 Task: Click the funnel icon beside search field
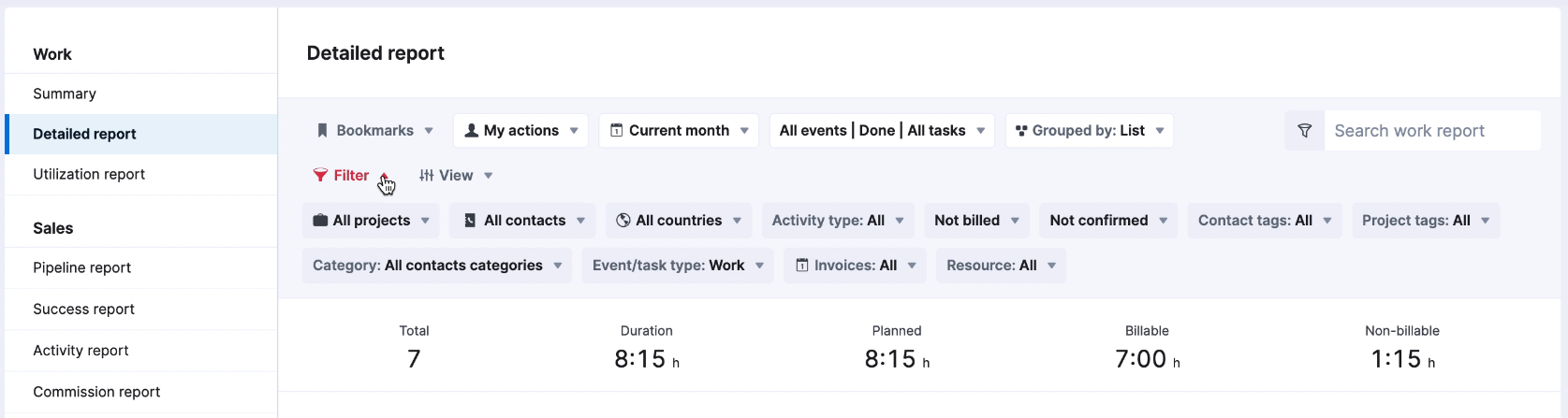1304,131
